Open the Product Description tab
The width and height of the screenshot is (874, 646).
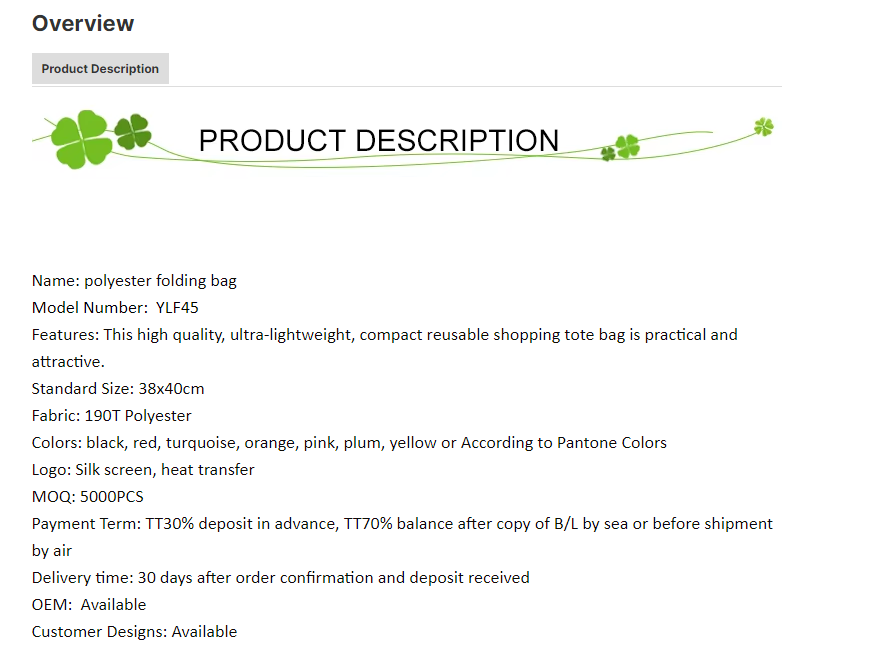100,69
